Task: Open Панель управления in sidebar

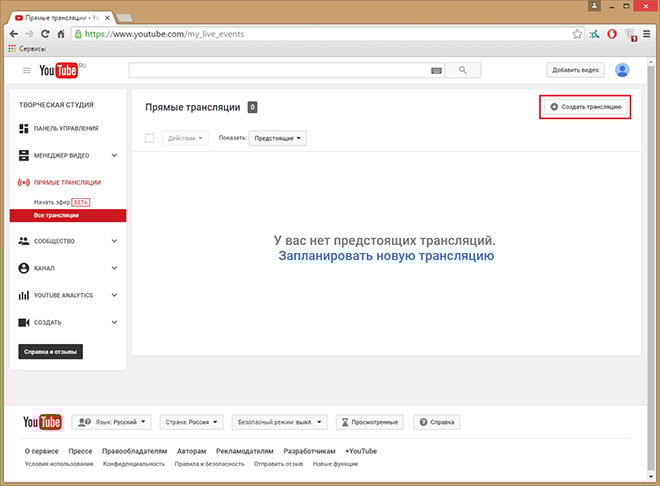Action: tap(64, 128)
